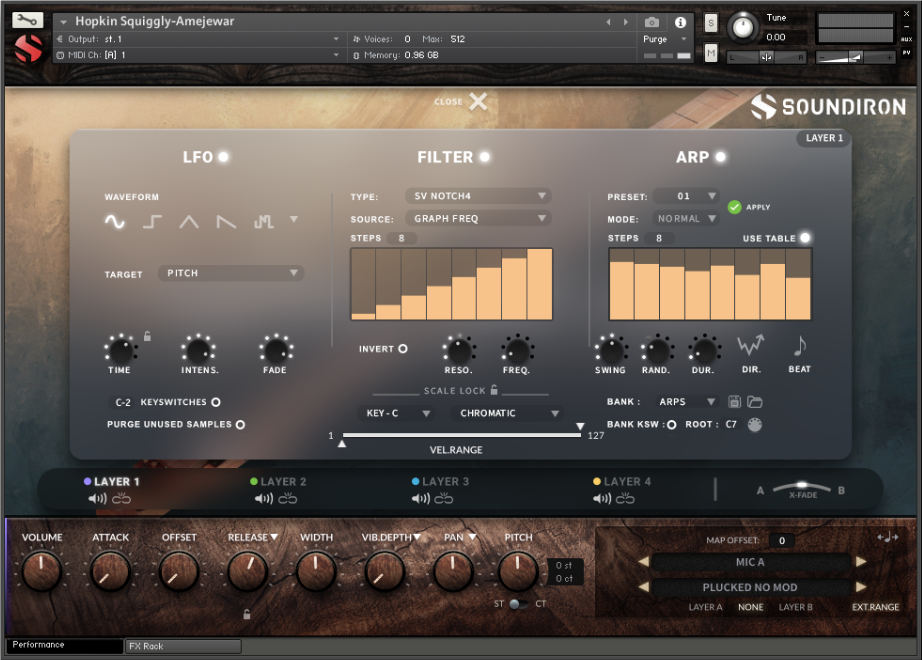Open the arp bank folder icon
This screenshot has height=660, width=922.
pos(755,402)
